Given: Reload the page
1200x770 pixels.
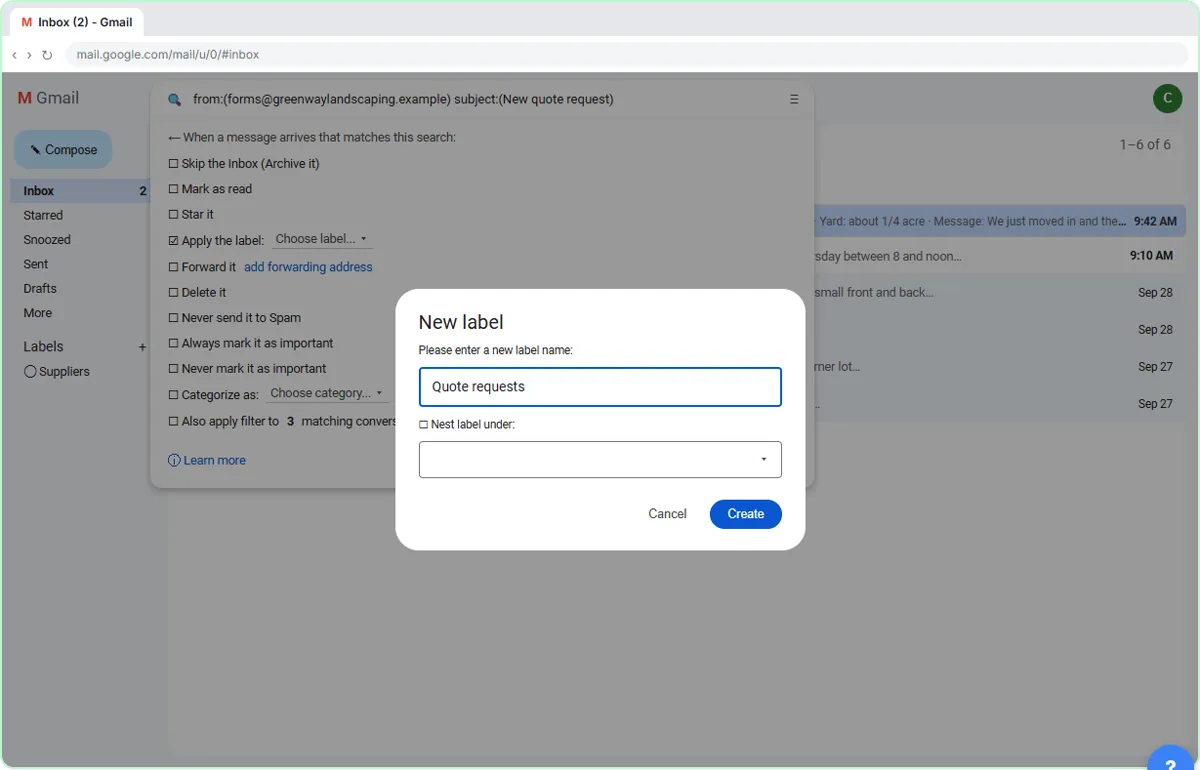Looking at the screenshot, I should [x=47, y=55].
